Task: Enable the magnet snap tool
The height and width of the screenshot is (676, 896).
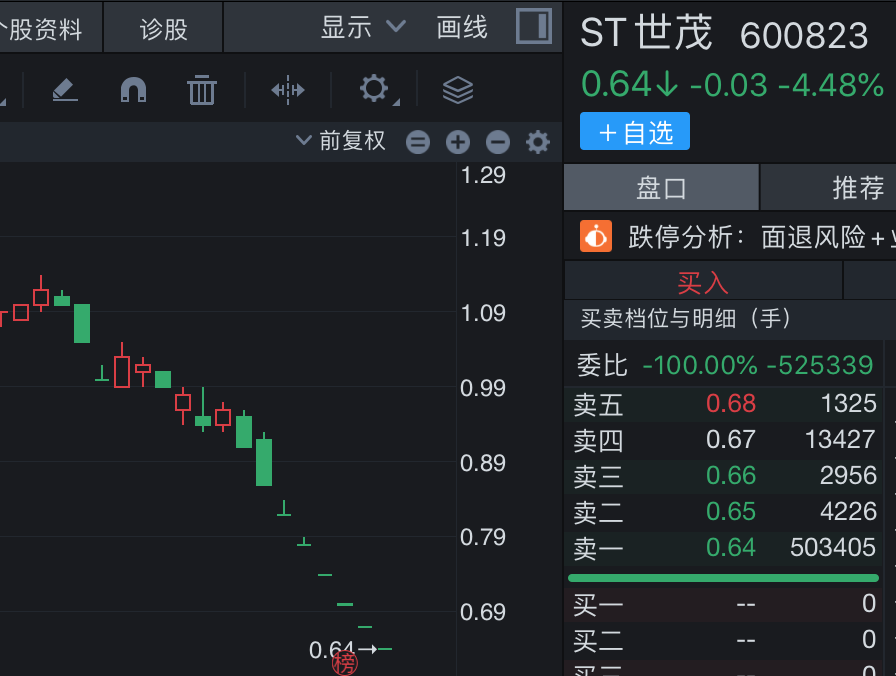Action: 133,90
